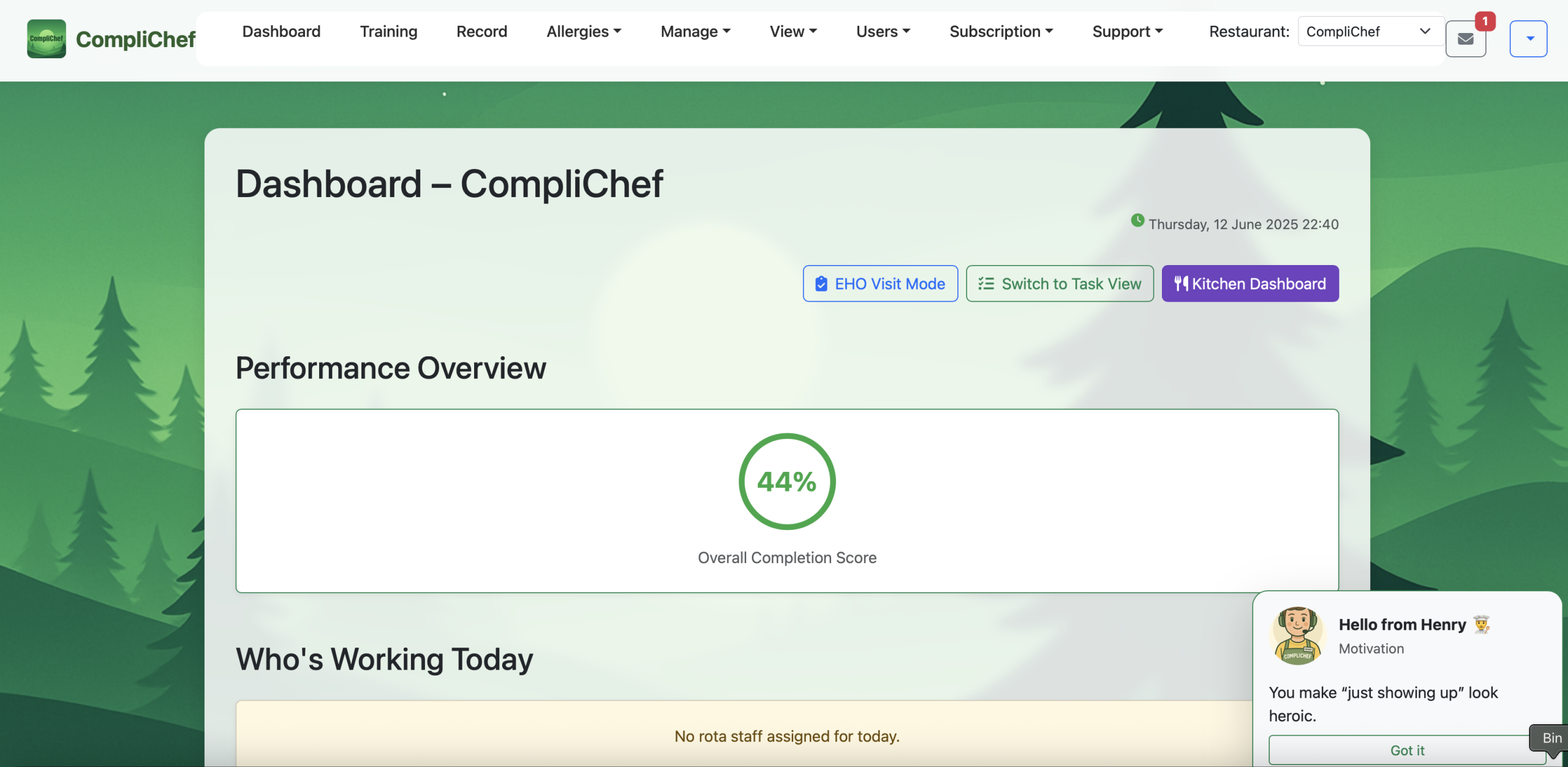
Task: Click Henry's avatar in the popup
Action: pyautogui.click(x=1298, y=635)
